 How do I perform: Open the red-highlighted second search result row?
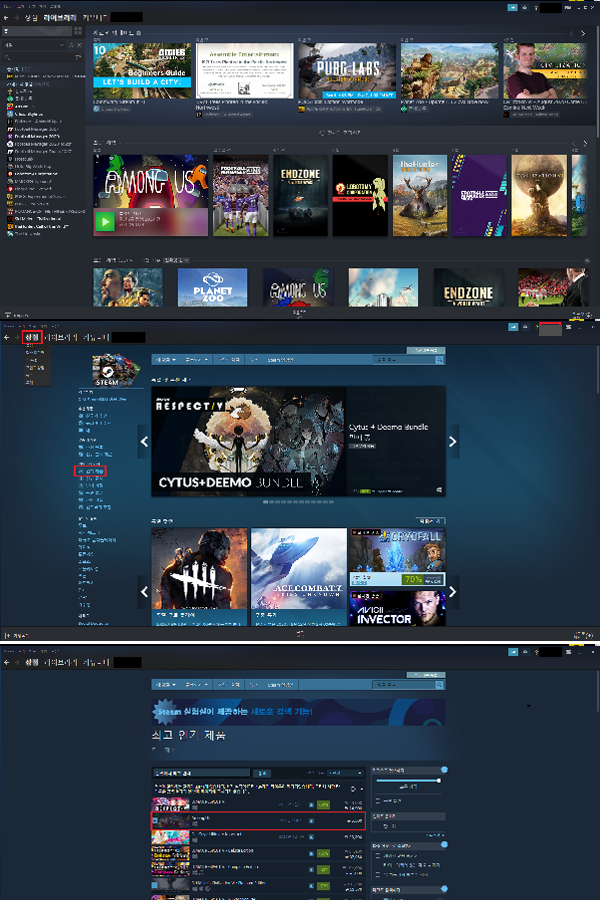(258, 821)
